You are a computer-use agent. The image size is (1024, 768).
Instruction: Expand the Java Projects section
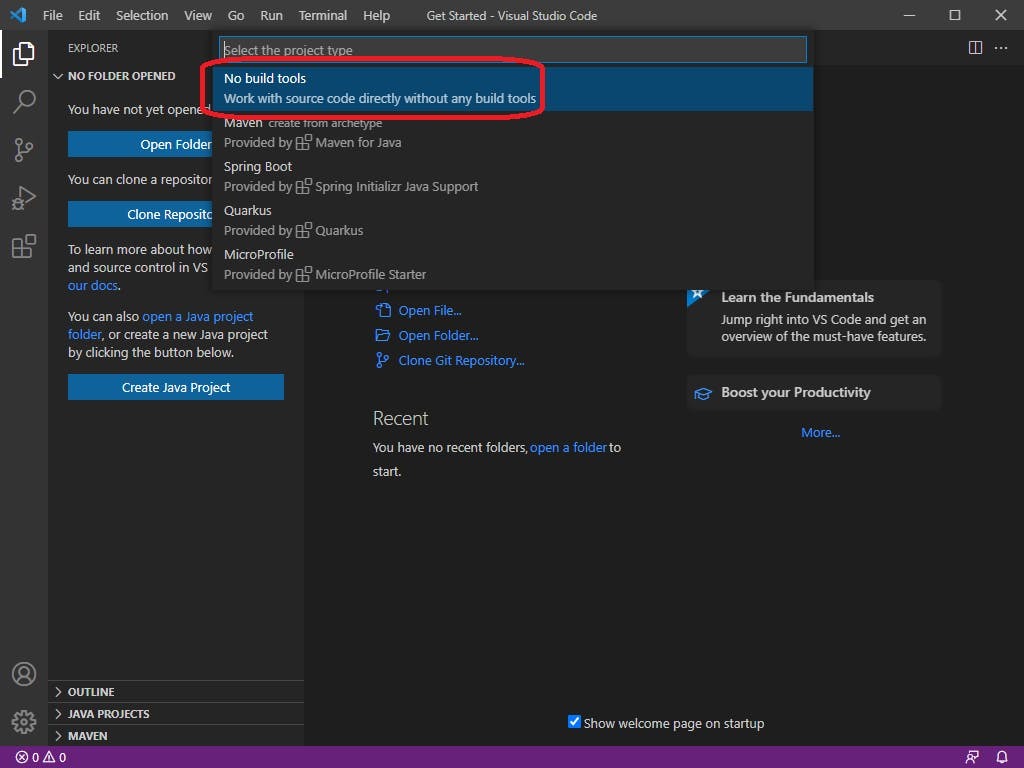[108, 714]
